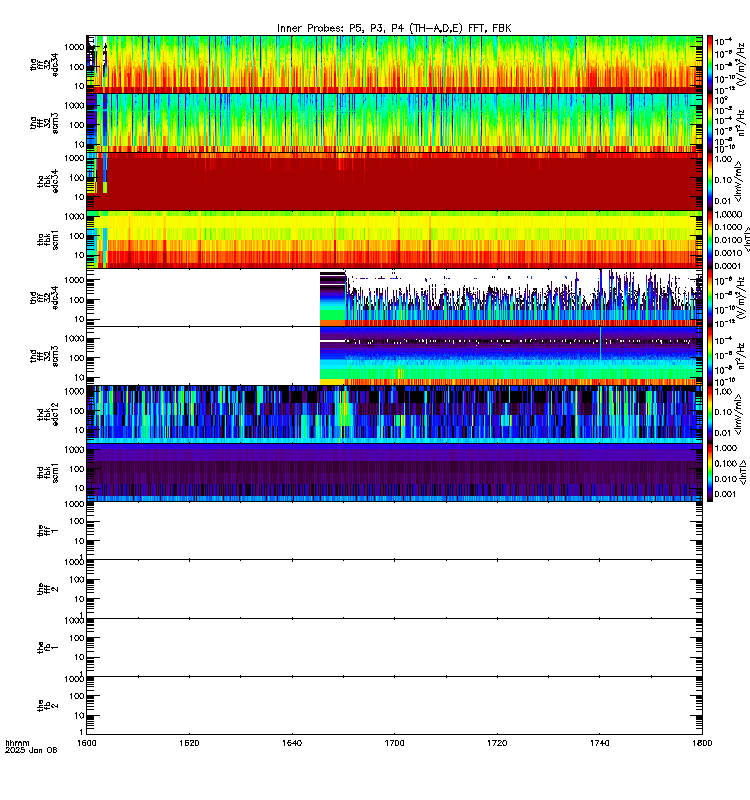Click the empty 'the fb 2' plot panel
Viewport: 750px width, 800px height.
pos(394,706)
